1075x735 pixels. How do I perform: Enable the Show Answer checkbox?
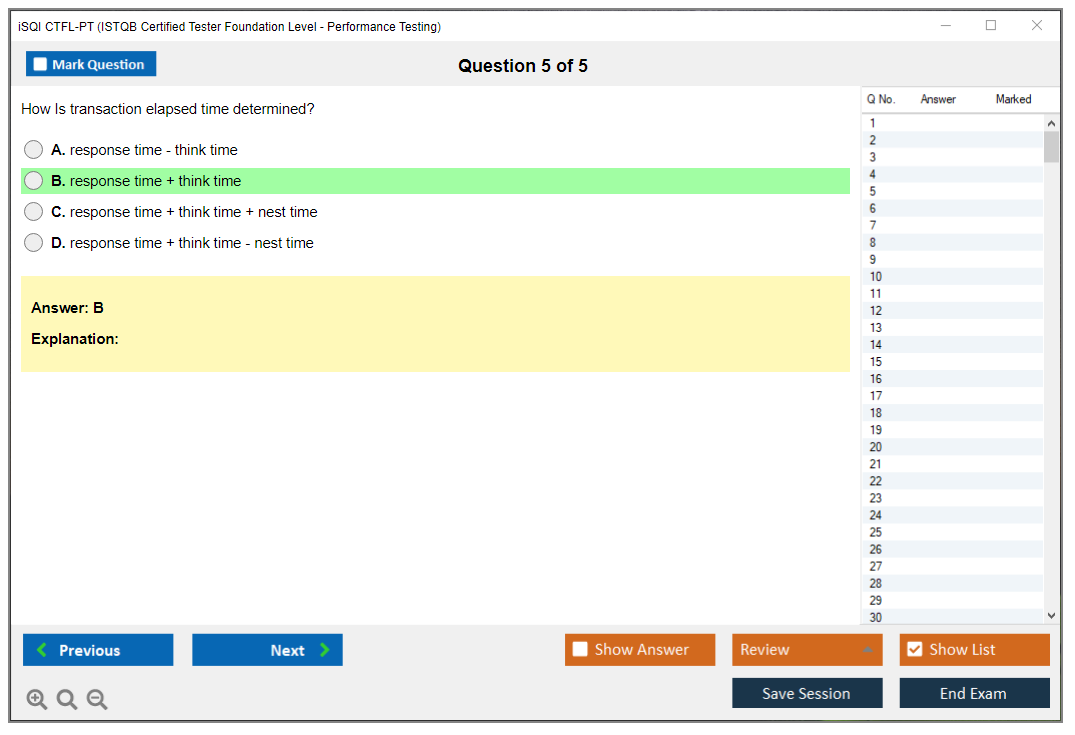pyautogui.click(x=580, y=650)
